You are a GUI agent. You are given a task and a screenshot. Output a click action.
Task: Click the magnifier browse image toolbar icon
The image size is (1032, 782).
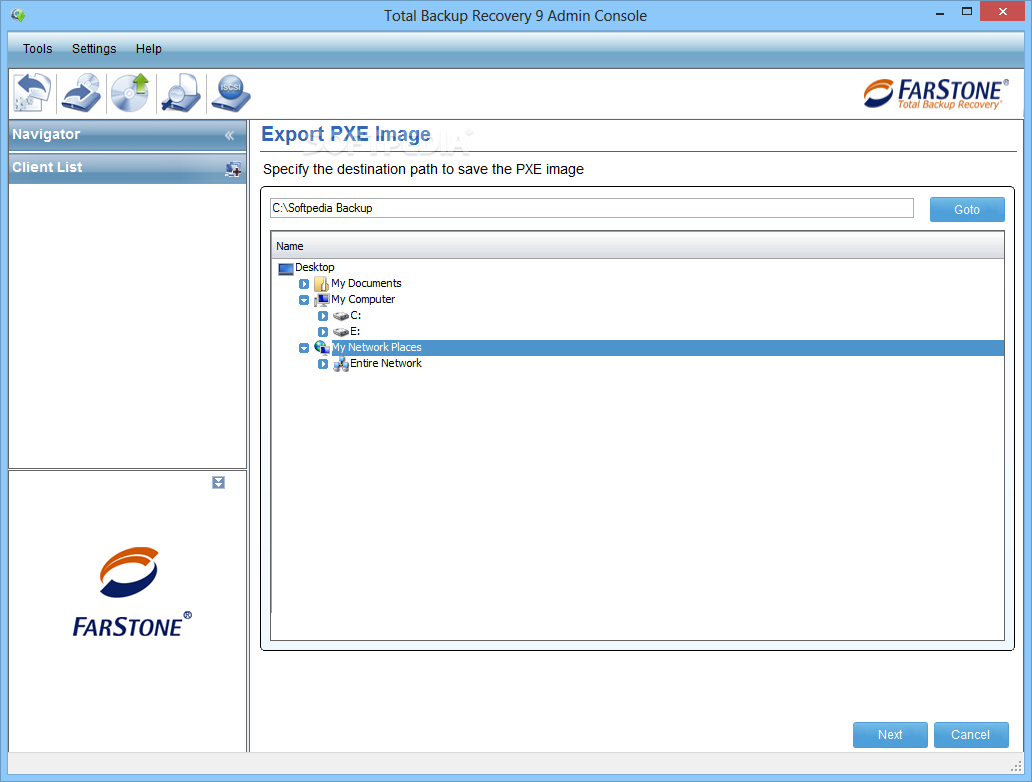point(181,93)
